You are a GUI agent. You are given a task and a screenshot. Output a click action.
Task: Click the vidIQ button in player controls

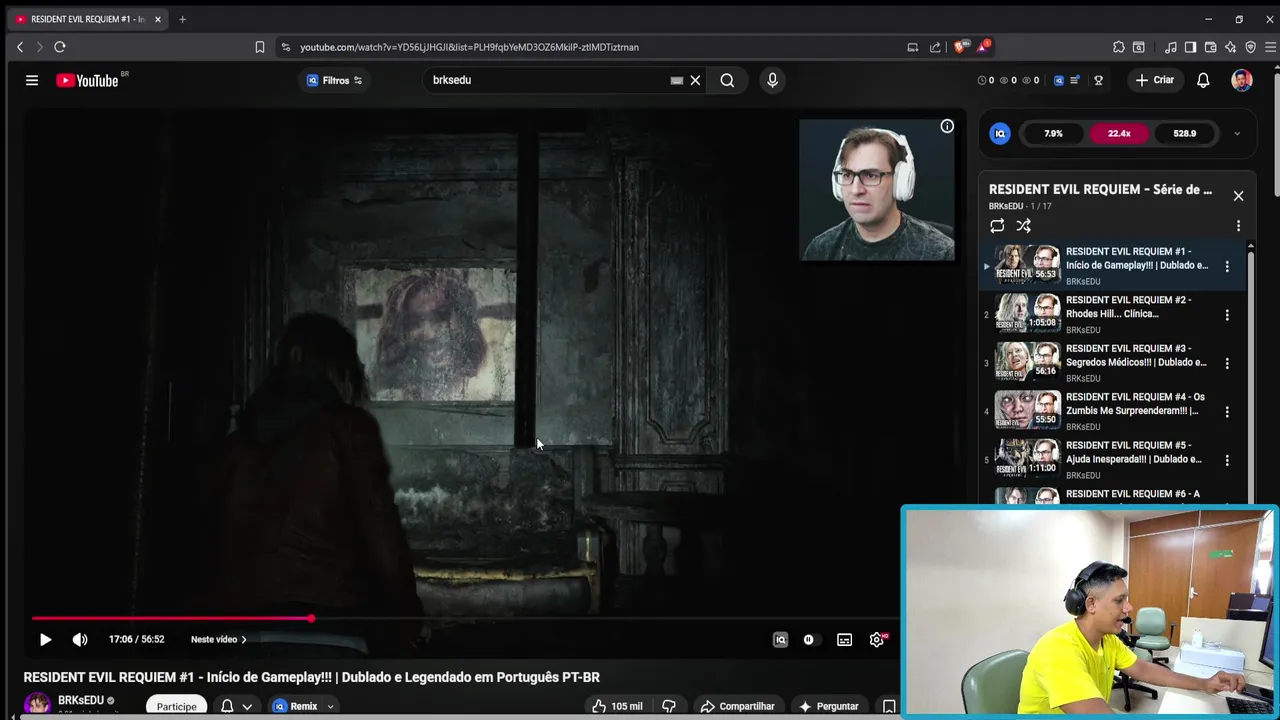pos(780,640)
